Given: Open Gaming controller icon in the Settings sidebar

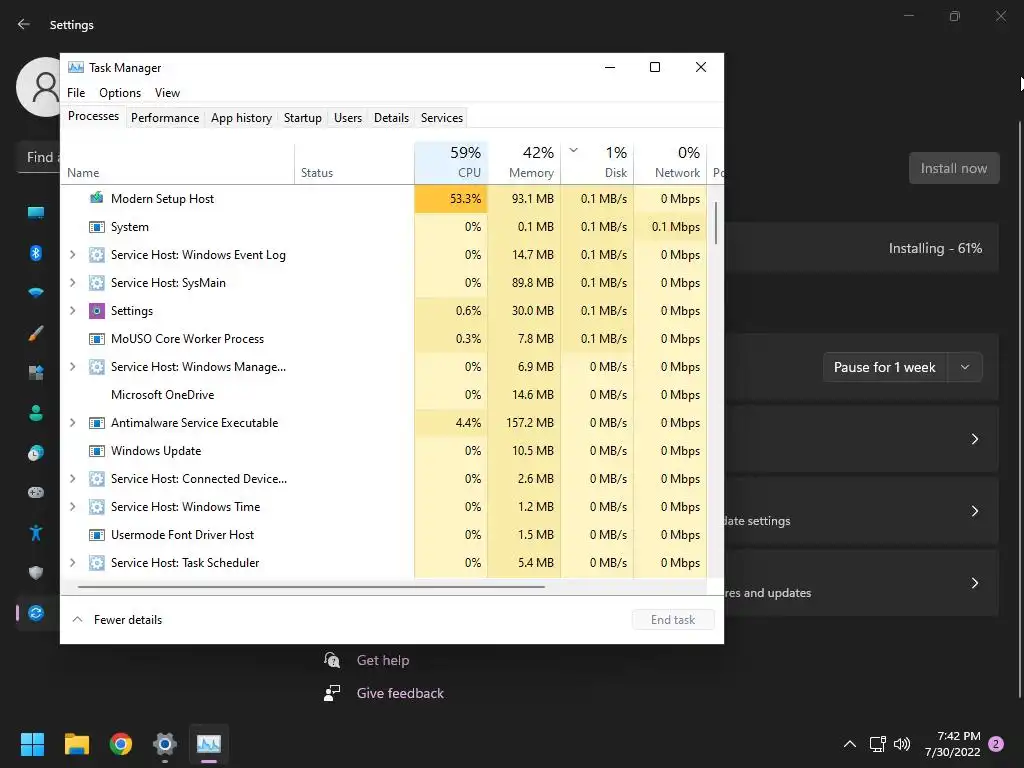Looking at the screenshot, I should (36, 492).
